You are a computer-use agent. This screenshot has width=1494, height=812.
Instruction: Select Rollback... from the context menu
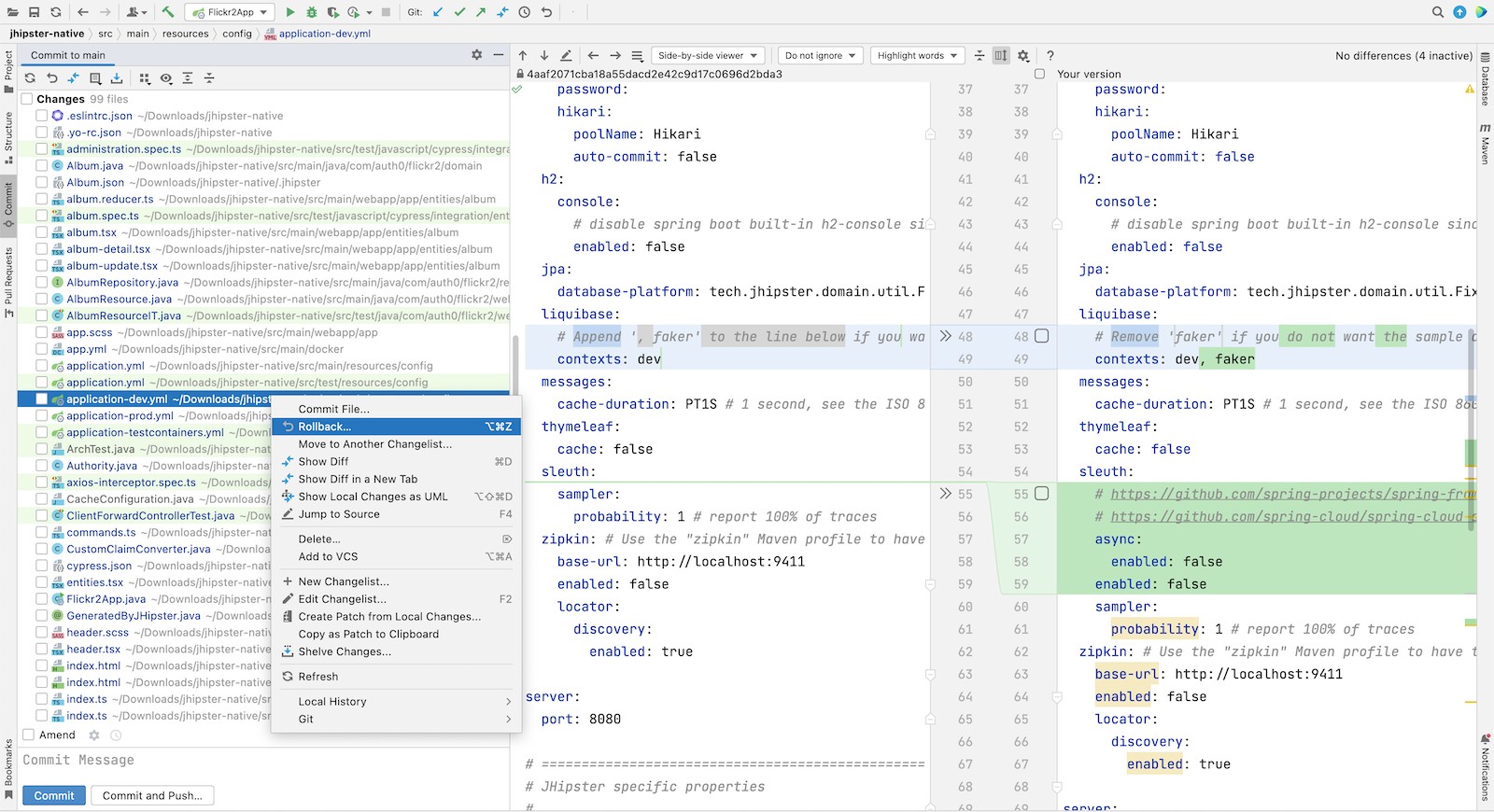(325, 427)
